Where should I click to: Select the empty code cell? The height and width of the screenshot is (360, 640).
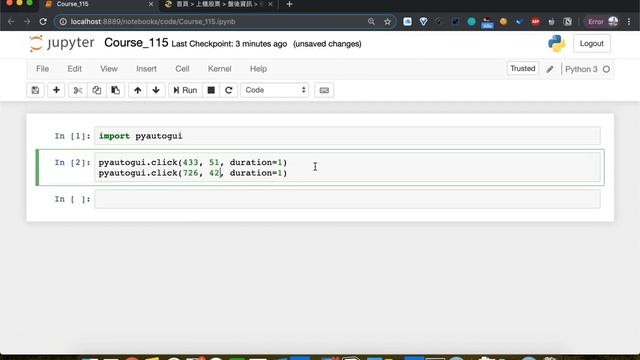coord(347,199)
